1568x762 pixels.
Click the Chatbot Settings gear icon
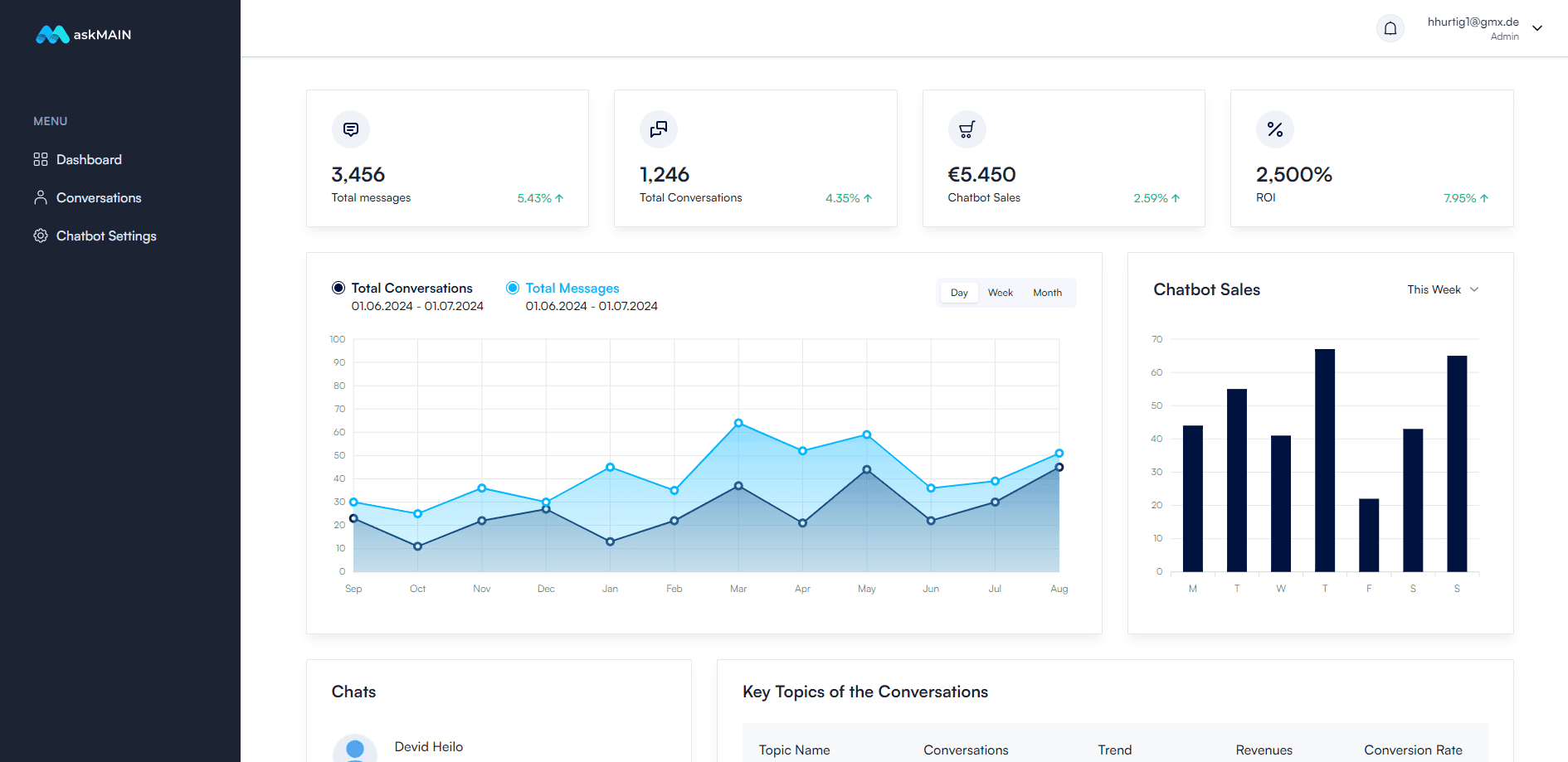(x=40, y=236)
